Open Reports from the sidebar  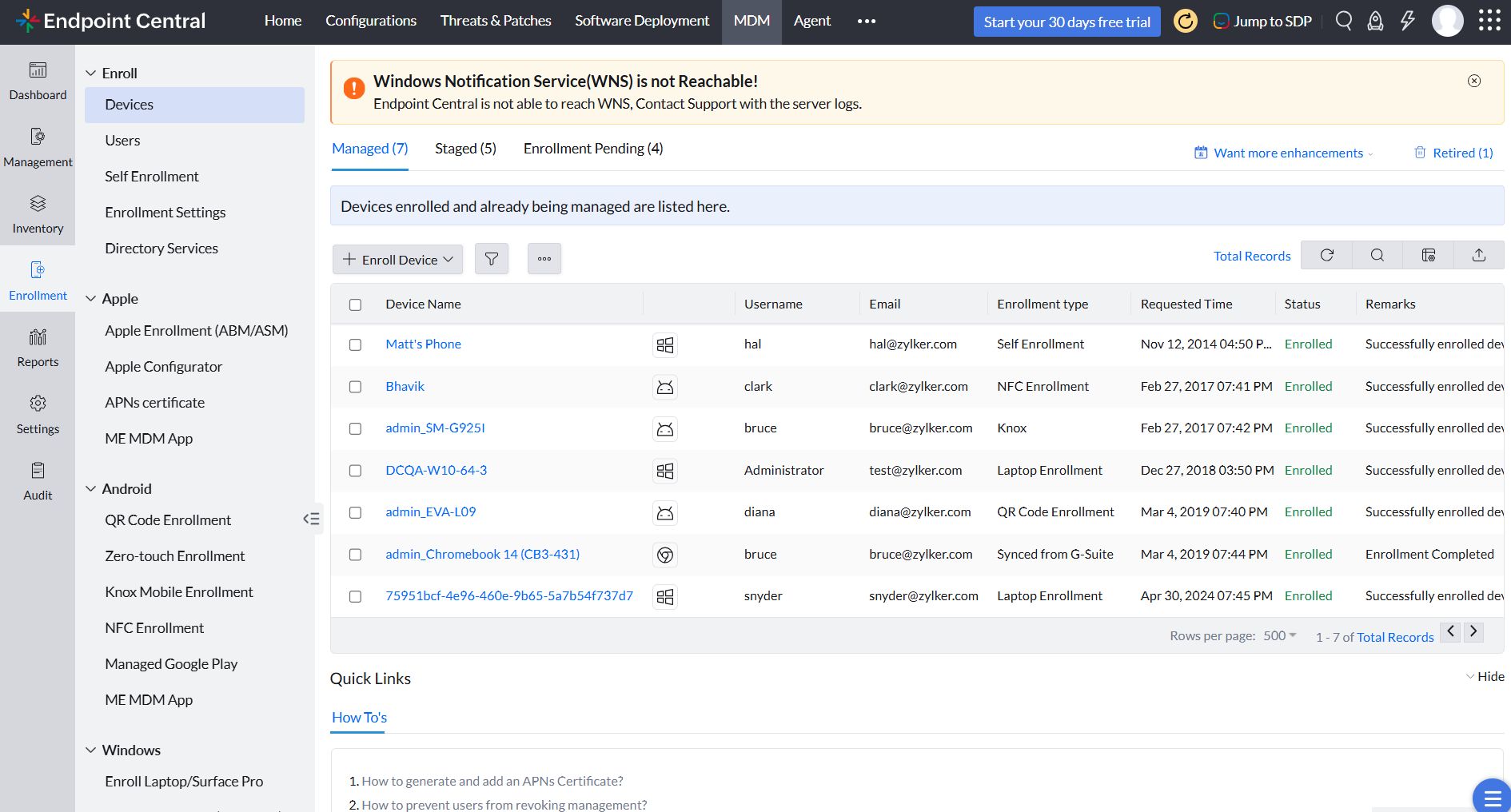pyautogui.click(x=38, y=348)
